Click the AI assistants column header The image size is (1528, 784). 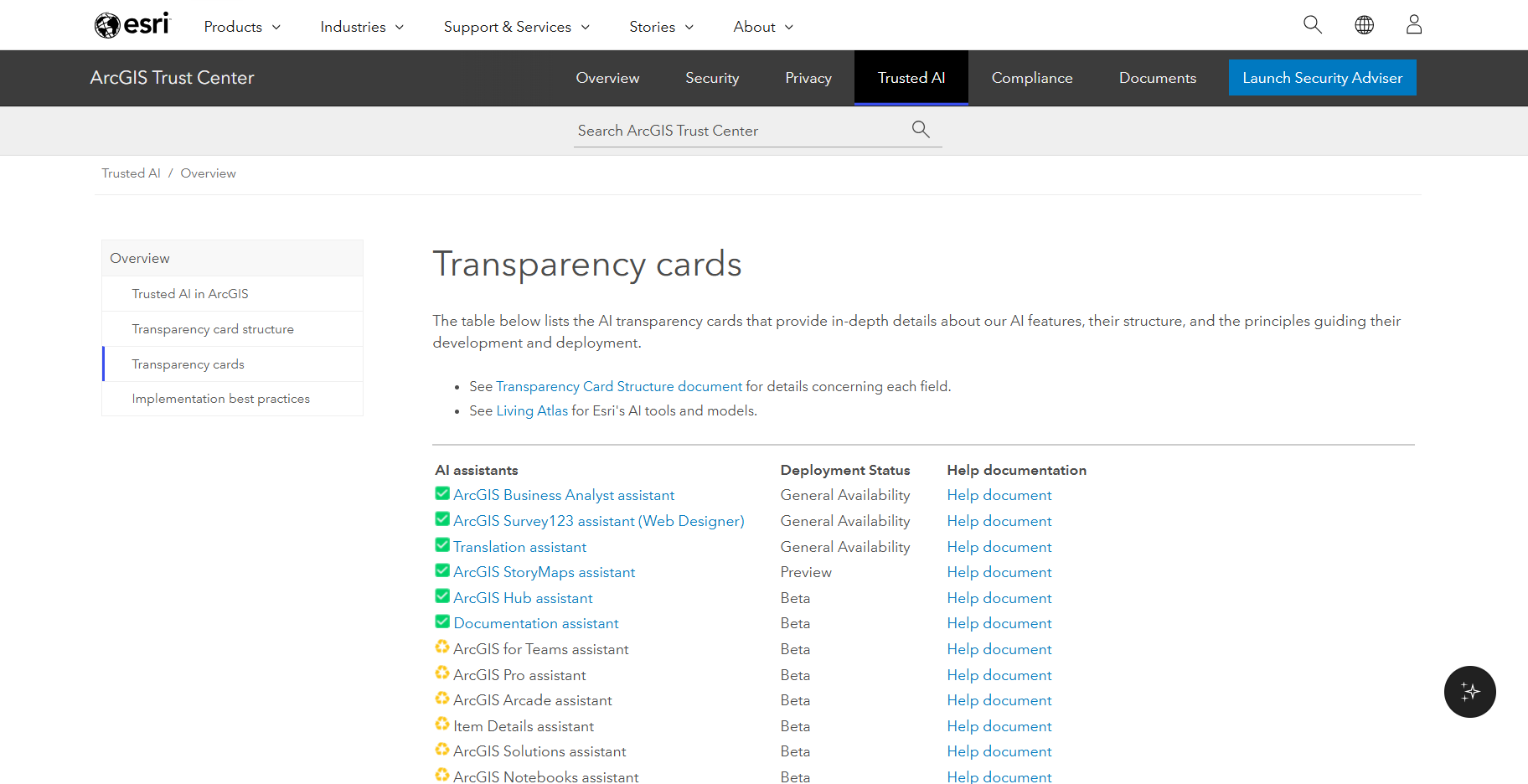pyautogui.click(x=477, y=470)
